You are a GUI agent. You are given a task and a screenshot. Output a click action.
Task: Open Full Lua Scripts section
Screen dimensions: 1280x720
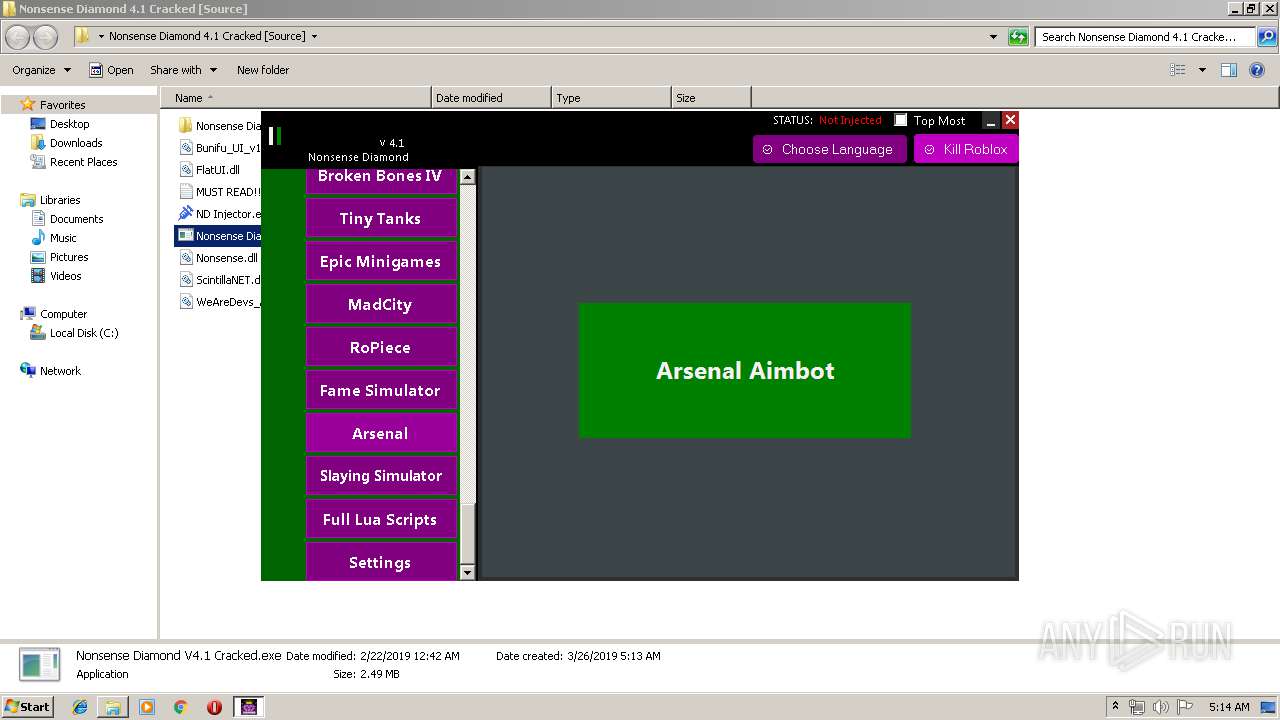tap(380, 519)
